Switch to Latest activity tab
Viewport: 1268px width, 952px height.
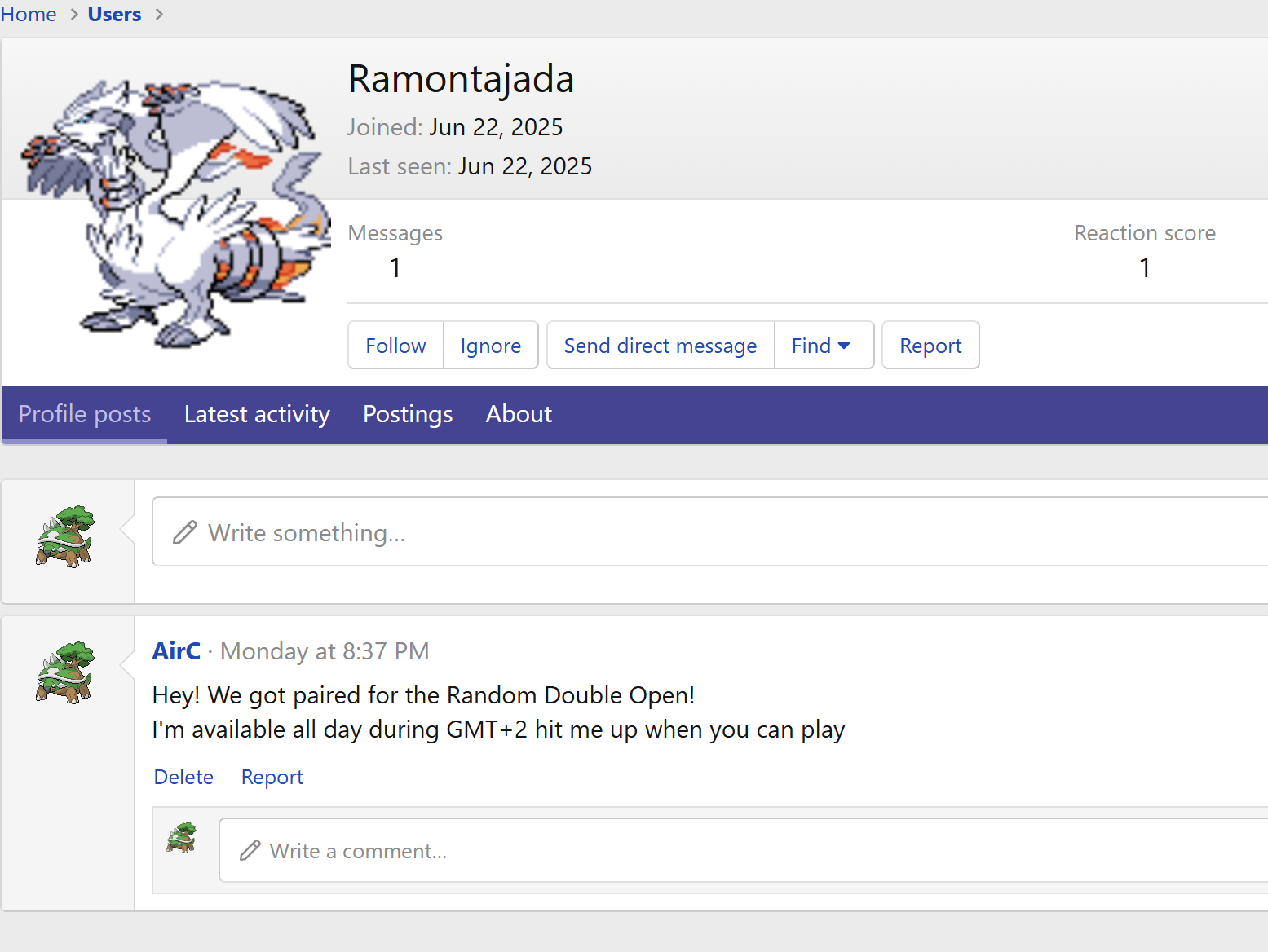(x=257, y=414)
